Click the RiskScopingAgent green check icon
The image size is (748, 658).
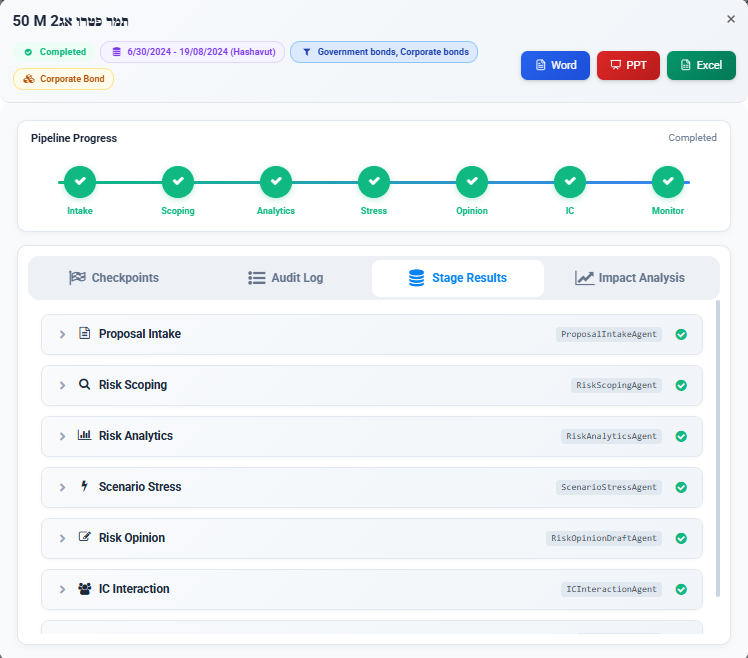tap(681, 386)
